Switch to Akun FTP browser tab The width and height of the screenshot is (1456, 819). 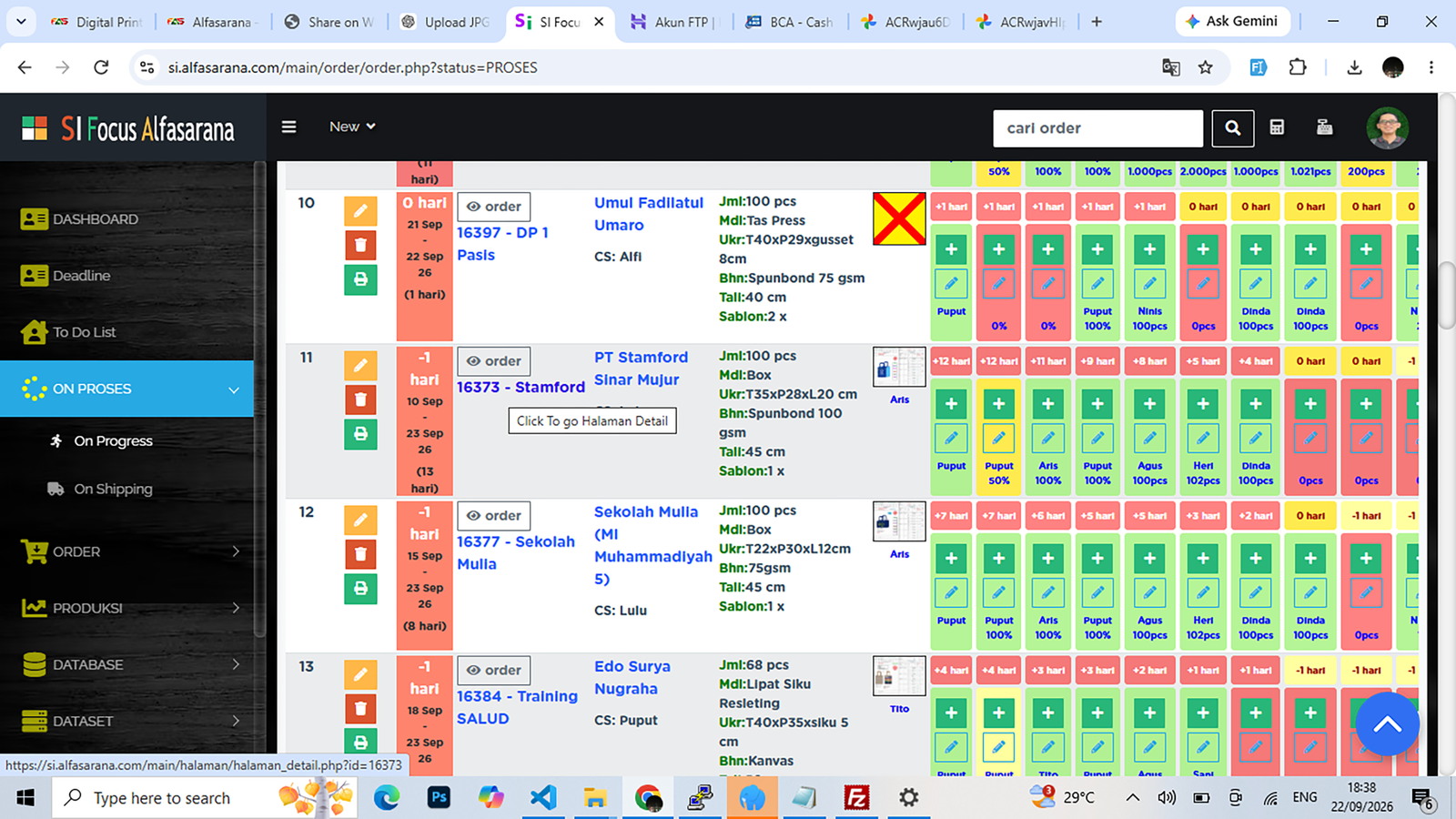pos(674,22)
